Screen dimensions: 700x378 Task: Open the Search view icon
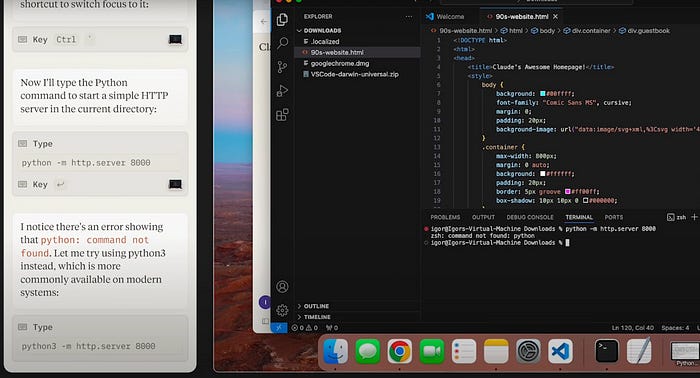282,43
